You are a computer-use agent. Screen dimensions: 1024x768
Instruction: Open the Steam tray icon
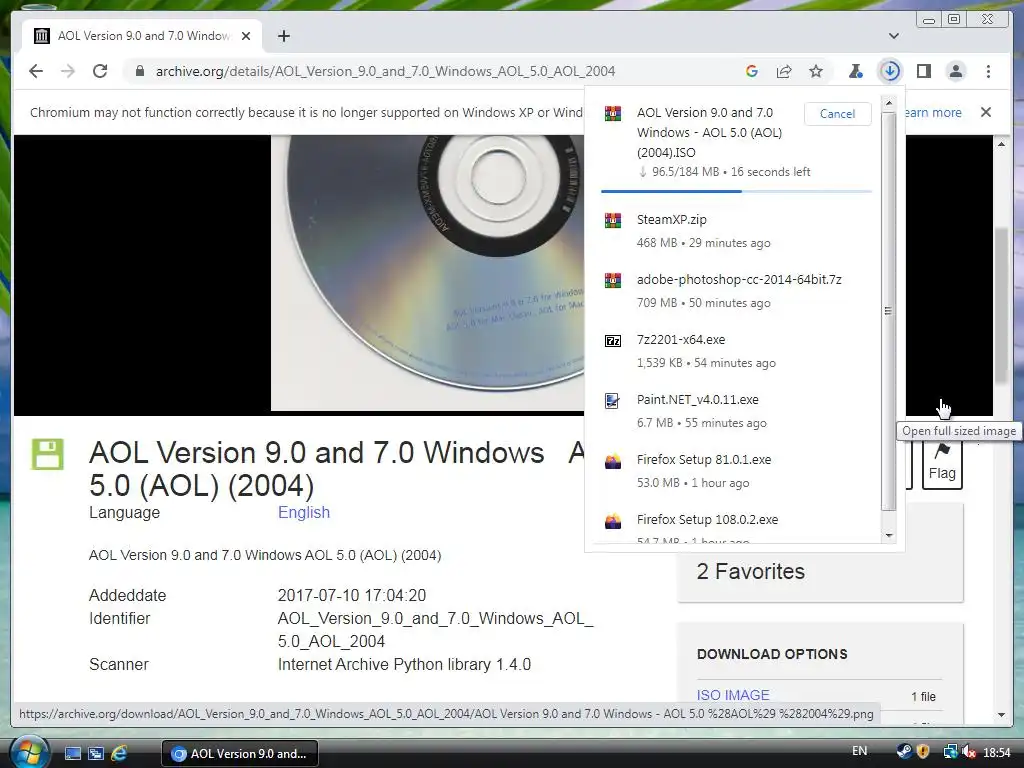click(x=904, y=752)
